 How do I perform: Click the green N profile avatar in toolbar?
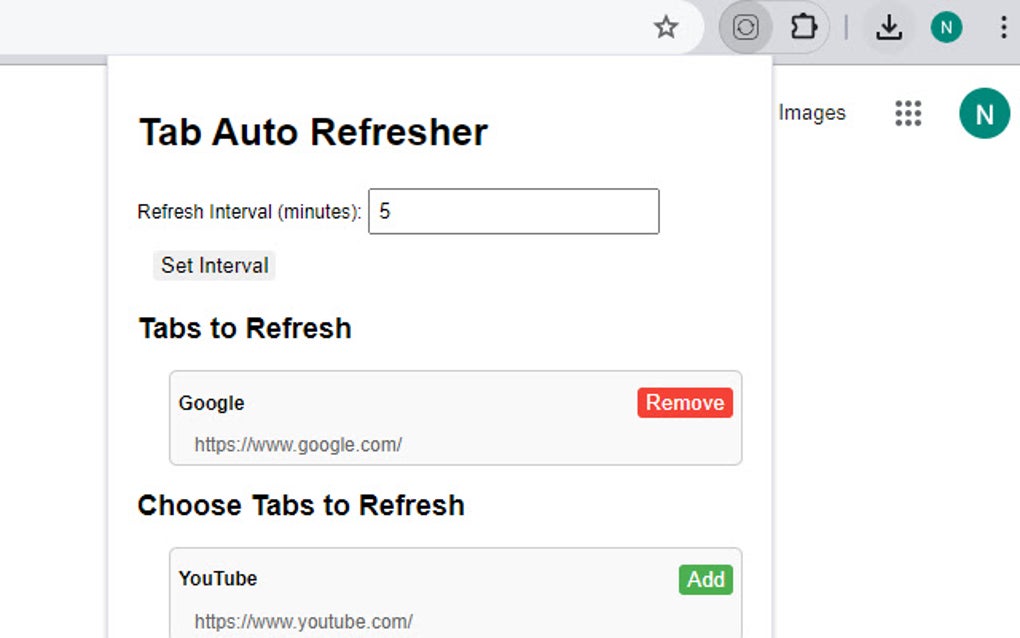pos(946,27)
